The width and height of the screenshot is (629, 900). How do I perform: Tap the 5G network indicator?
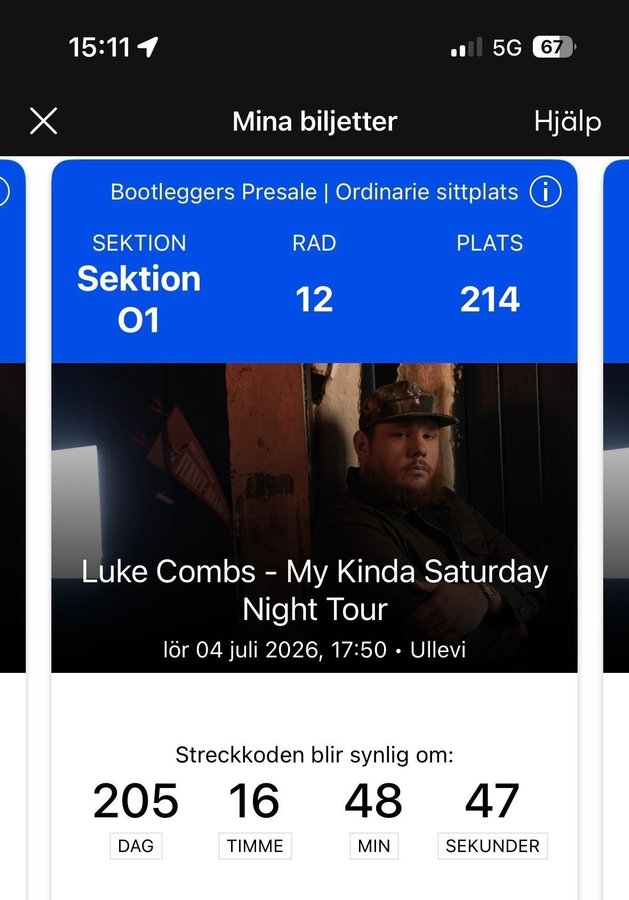click(507, 47)
